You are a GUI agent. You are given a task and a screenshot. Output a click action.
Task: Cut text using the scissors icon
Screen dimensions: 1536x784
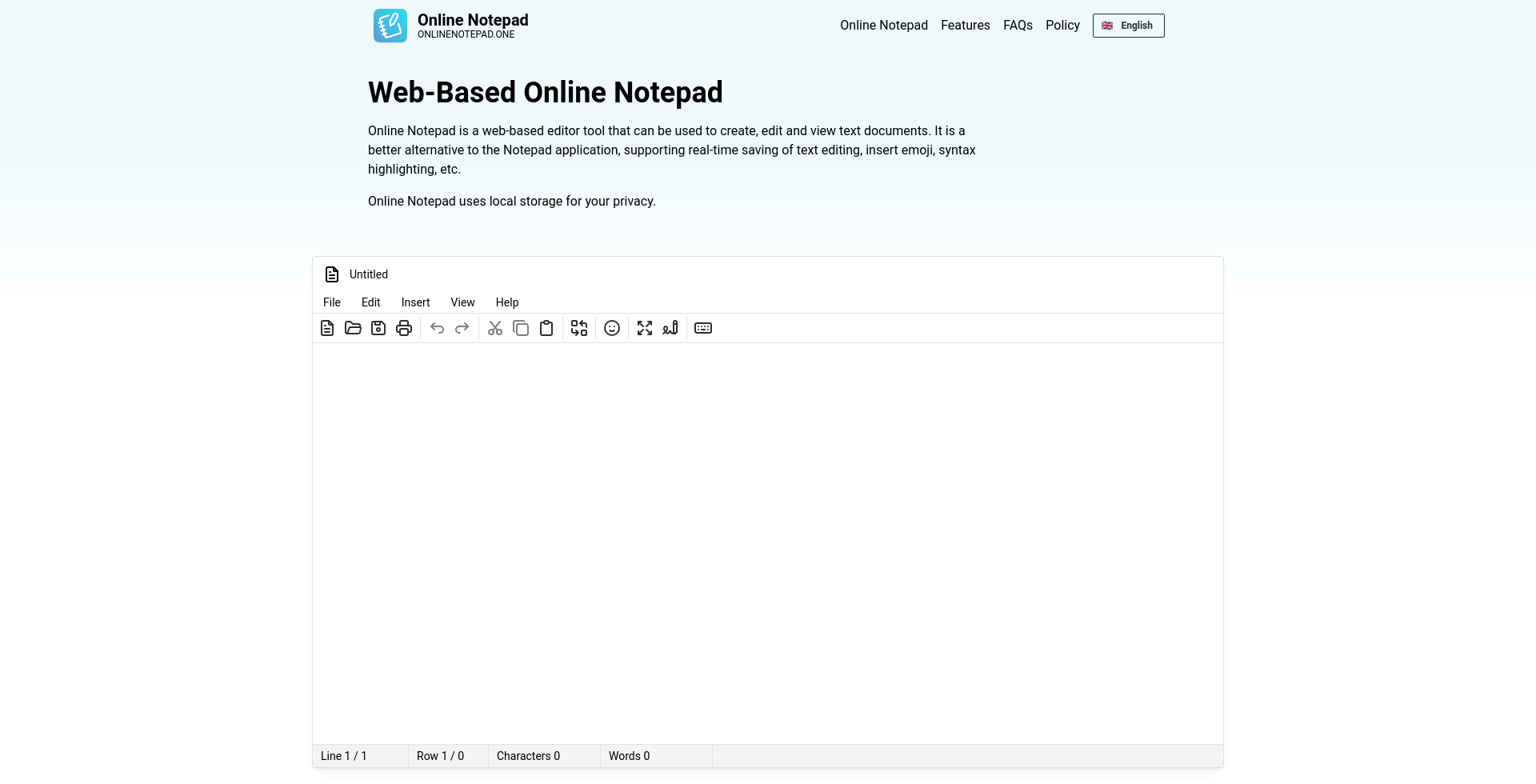click(494, 328)
